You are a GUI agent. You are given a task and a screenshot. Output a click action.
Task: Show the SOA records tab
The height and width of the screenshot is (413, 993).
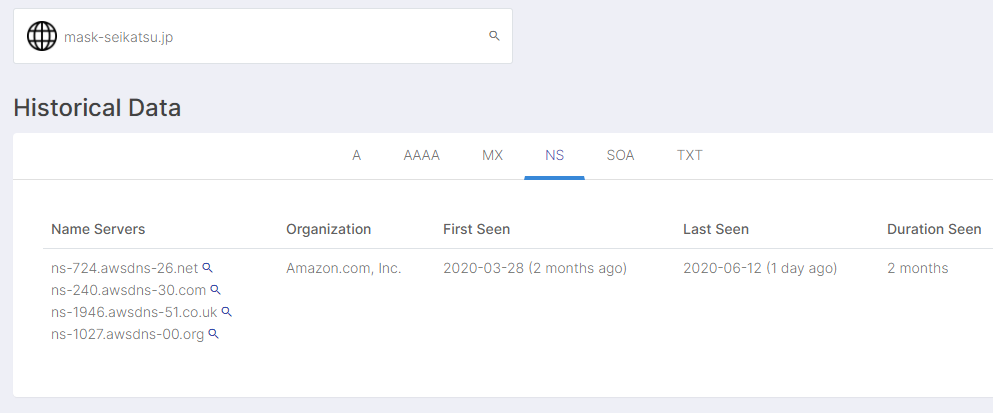point(620,155)
